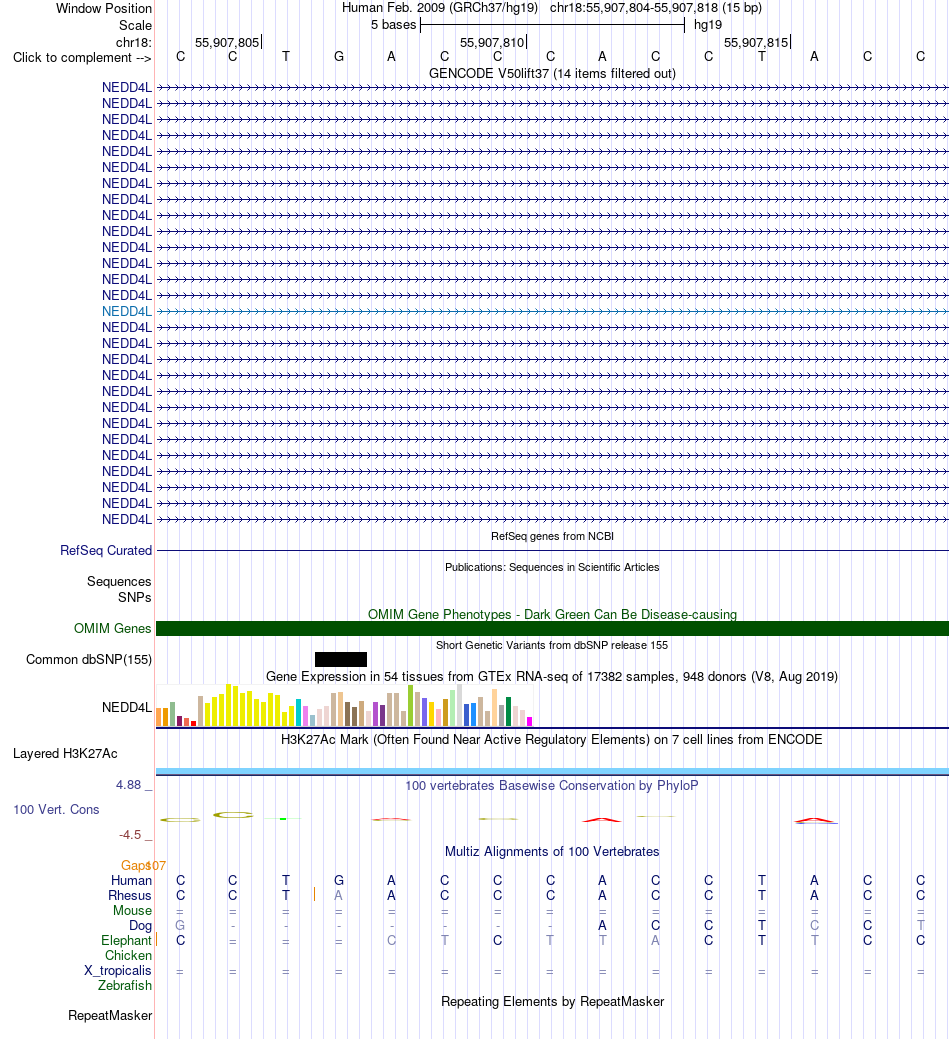The width and height of the screenshot is (950, 1039).
Task: Click the 'Chicken' species label
Action: coord(129,956)
